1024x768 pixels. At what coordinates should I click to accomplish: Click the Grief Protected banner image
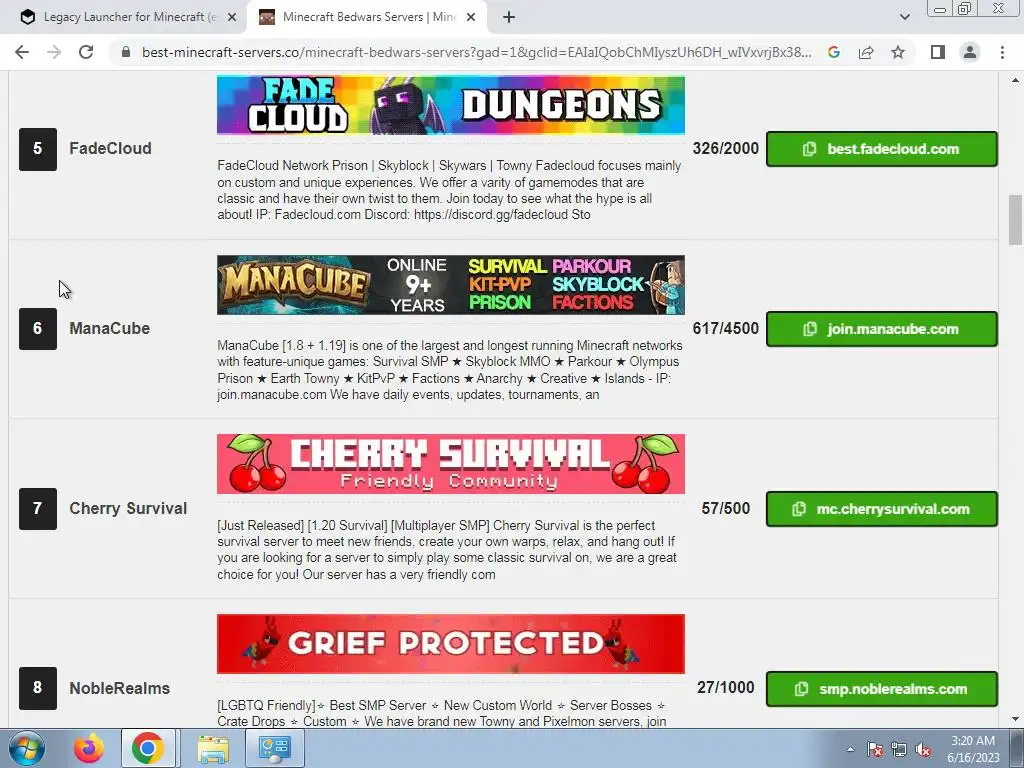(x=451, y=644)
